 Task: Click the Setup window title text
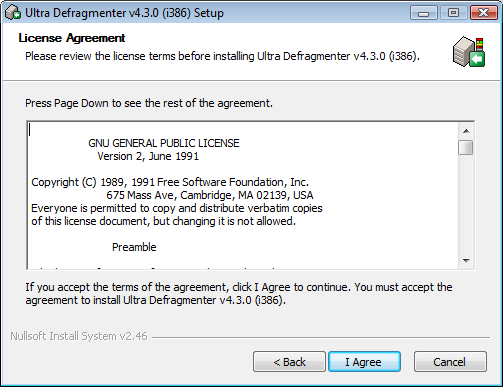[124, 13]
